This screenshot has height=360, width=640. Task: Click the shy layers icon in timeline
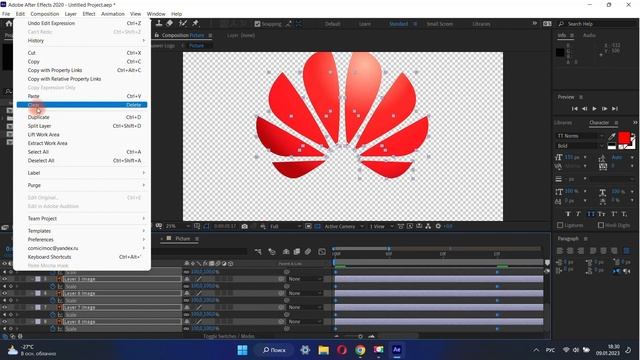pos(286,251)
